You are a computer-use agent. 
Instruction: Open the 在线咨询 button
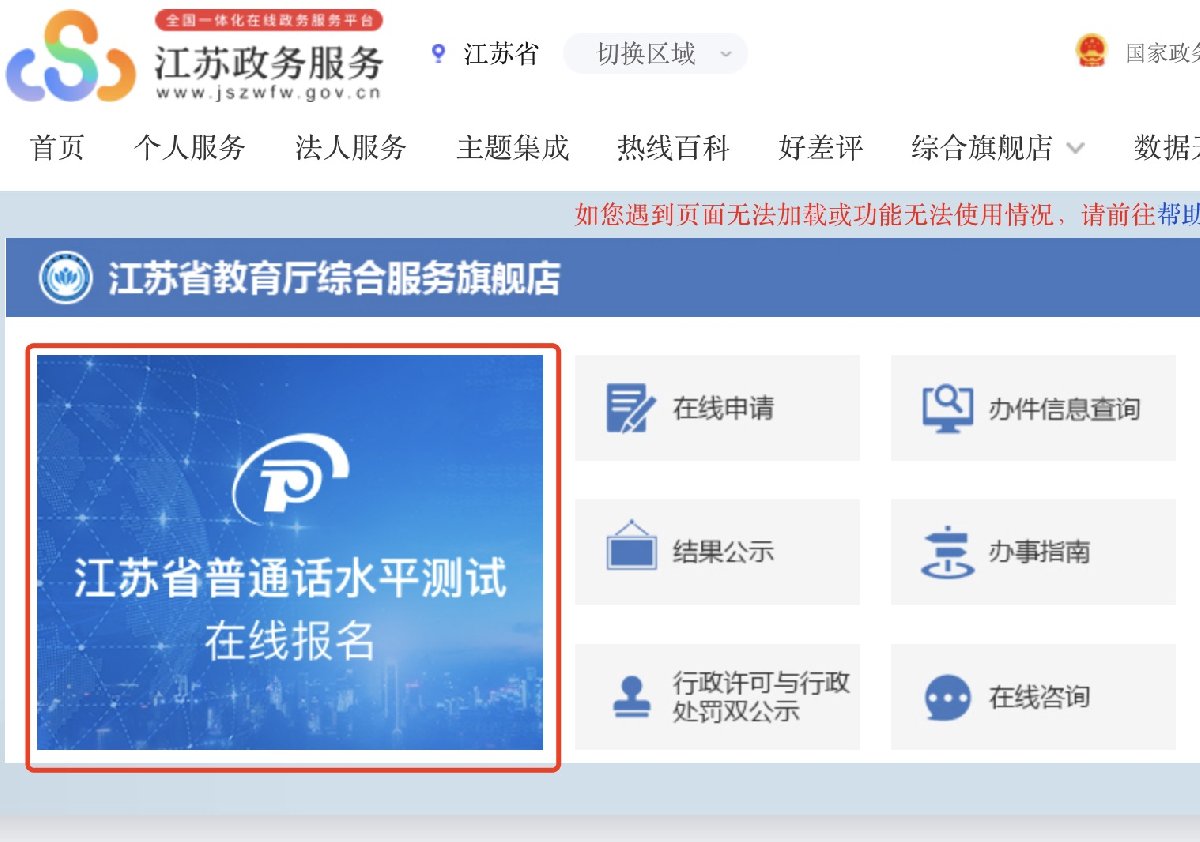click(x=1033, y=697)
